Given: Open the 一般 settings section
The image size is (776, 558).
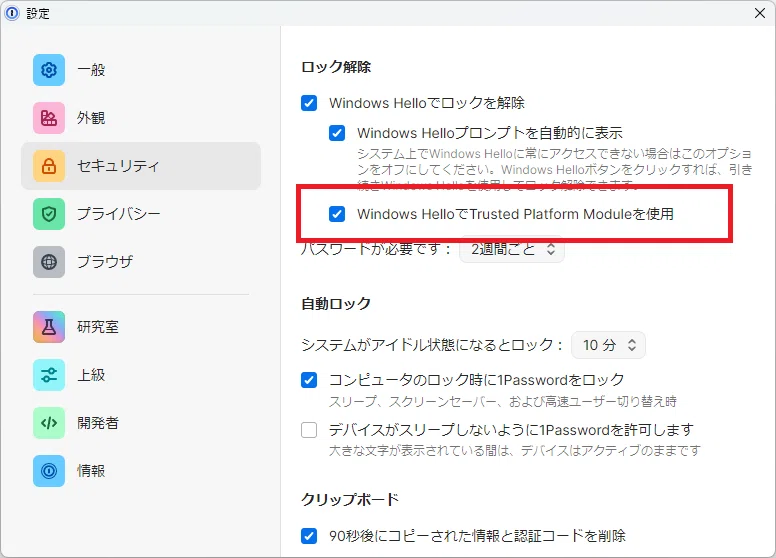Looking at the screenshot, I should (x=141, y=70).
